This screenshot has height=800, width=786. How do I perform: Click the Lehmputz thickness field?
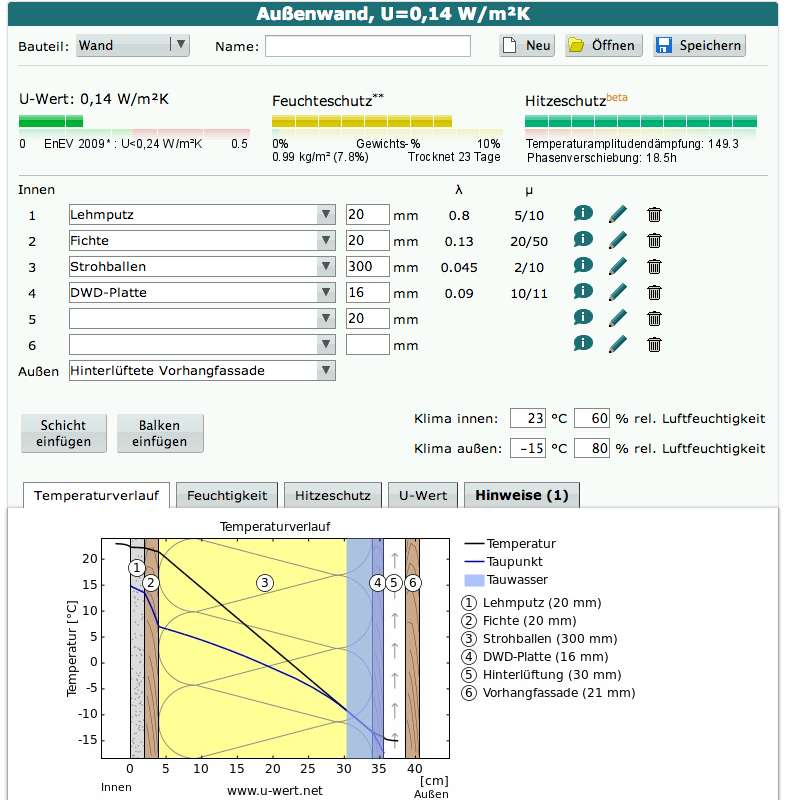(x=367, y=215)
